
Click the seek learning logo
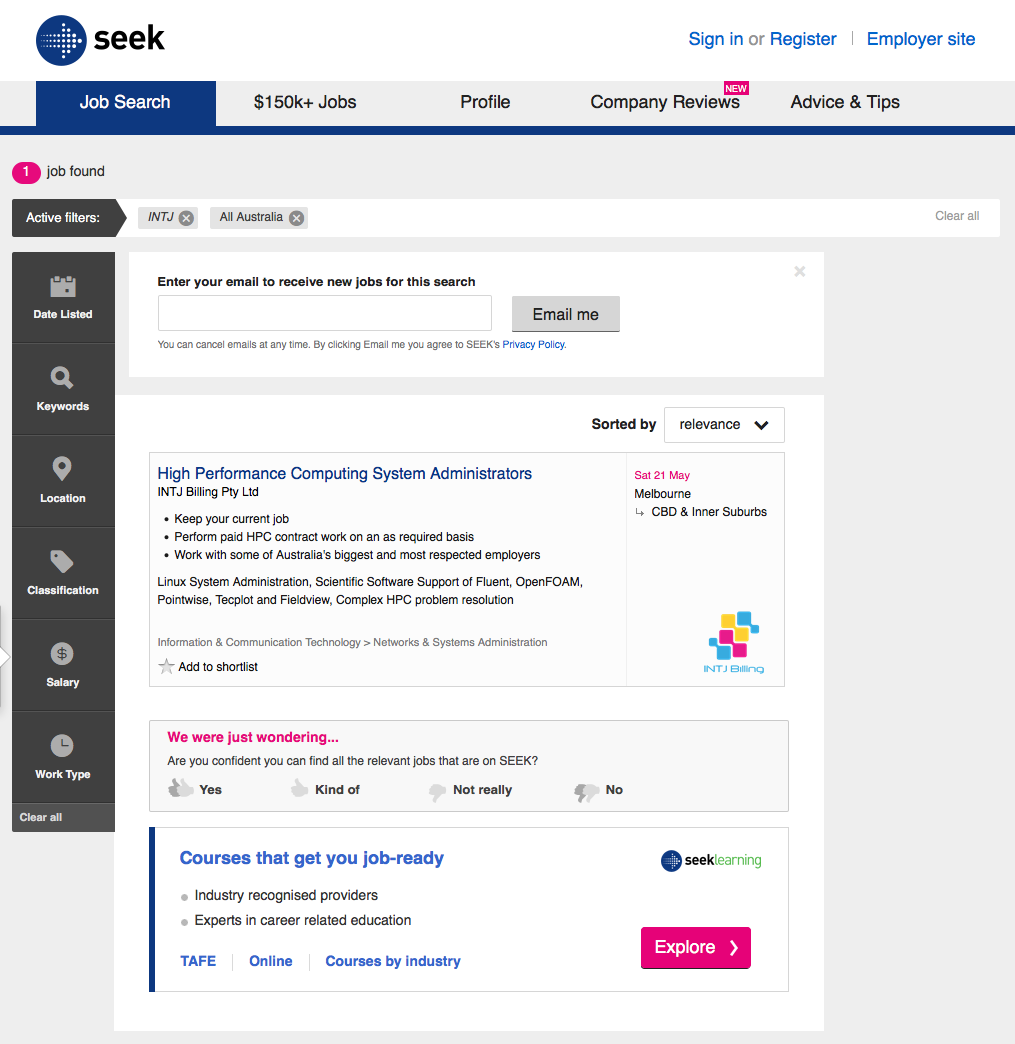[x=711, y=860]
